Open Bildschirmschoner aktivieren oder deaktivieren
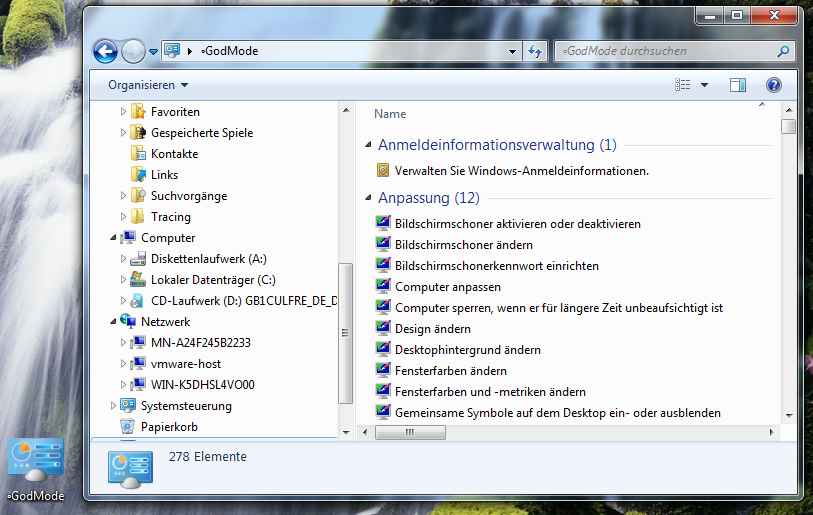This screenshot has height=515, width=813. pyautogui.click(x=517, y=224)
